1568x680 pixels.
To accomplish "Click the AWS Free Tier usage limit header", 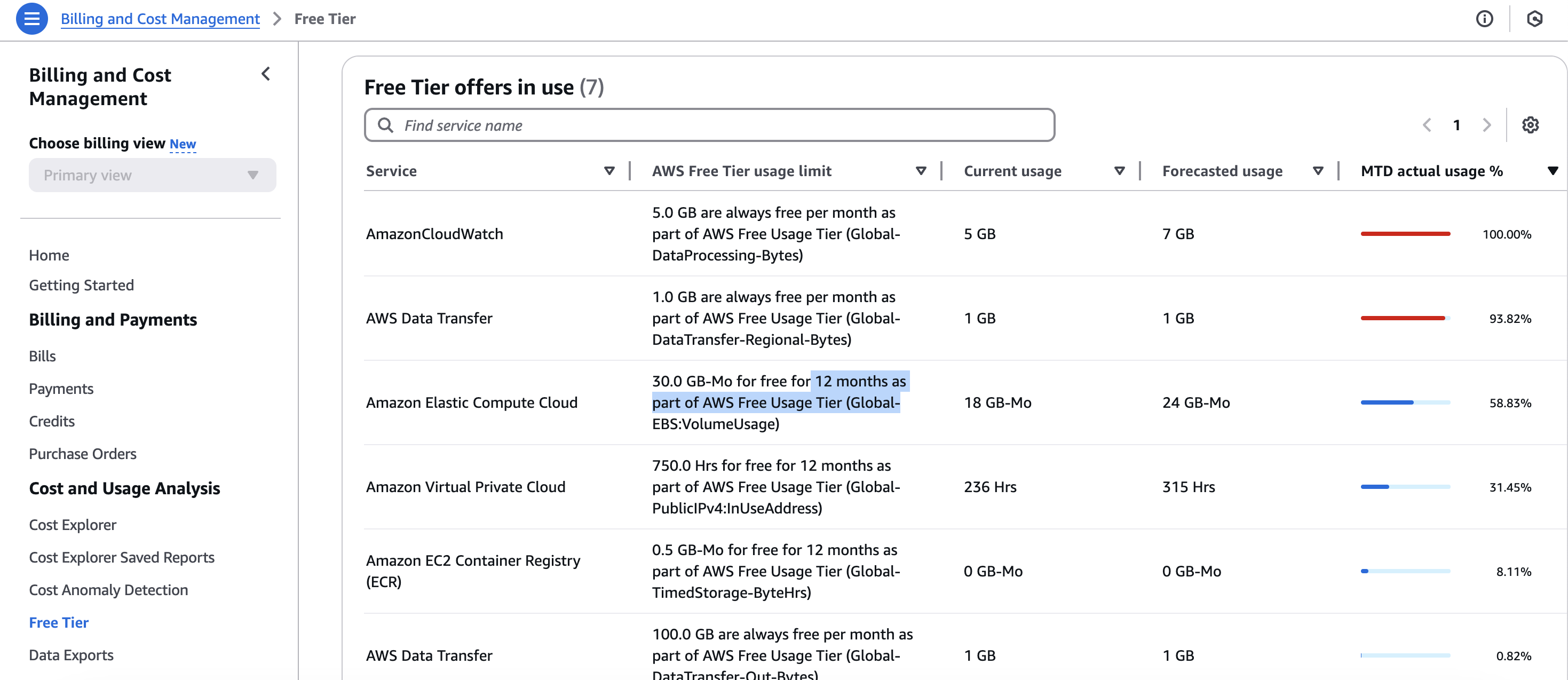I will 741,171.
